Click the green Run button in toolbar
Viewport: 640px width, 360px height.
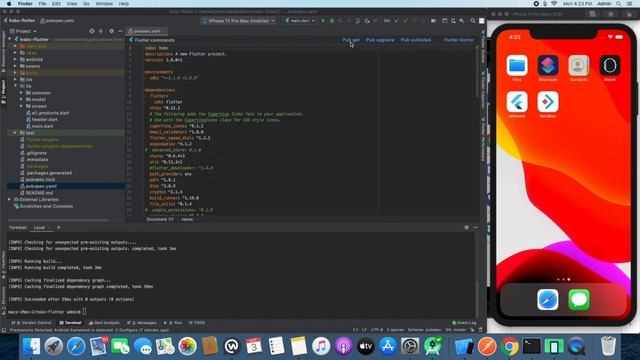(323, 20)
